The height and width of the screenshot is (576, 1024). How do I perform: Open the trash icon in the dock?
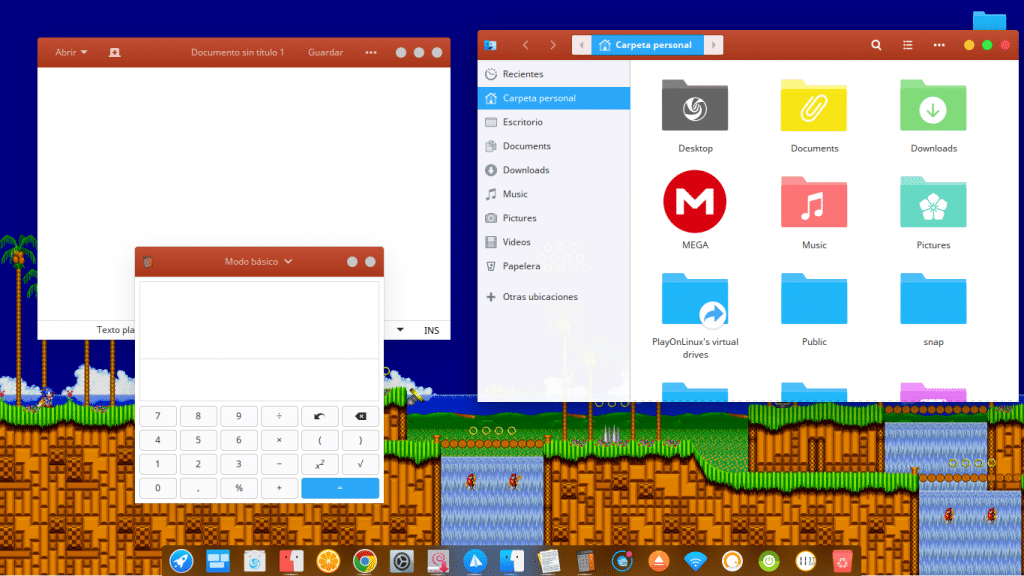click(x=842, y=561)
